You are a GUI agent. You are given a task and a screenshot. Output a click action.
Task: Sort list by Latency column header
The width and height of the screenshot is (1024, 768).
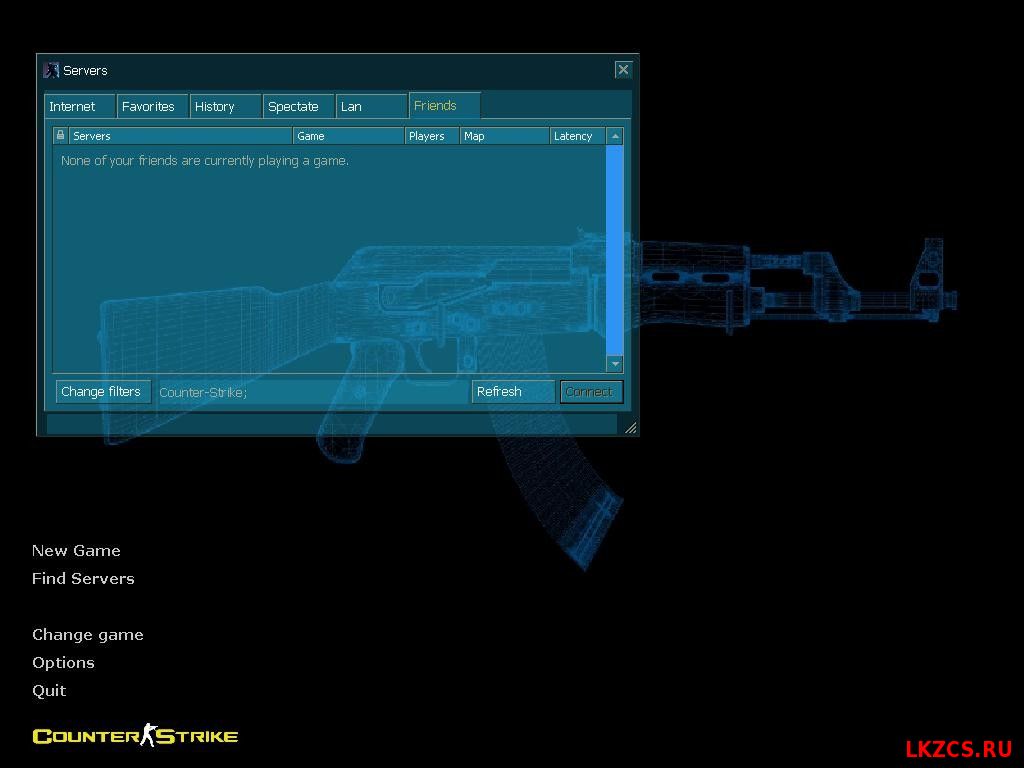(x=578, y=136)
